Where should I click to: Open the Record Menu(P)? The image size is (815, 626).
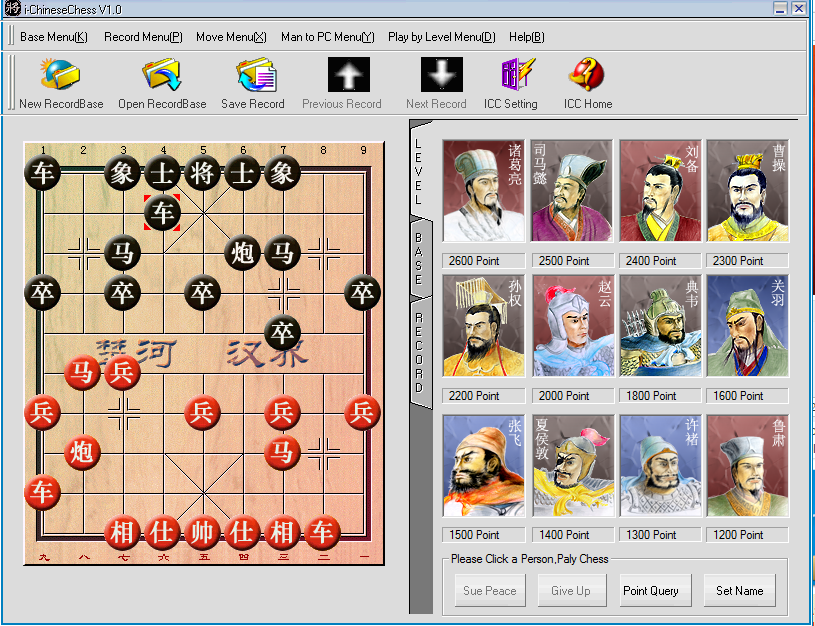[x=143, y=37]
